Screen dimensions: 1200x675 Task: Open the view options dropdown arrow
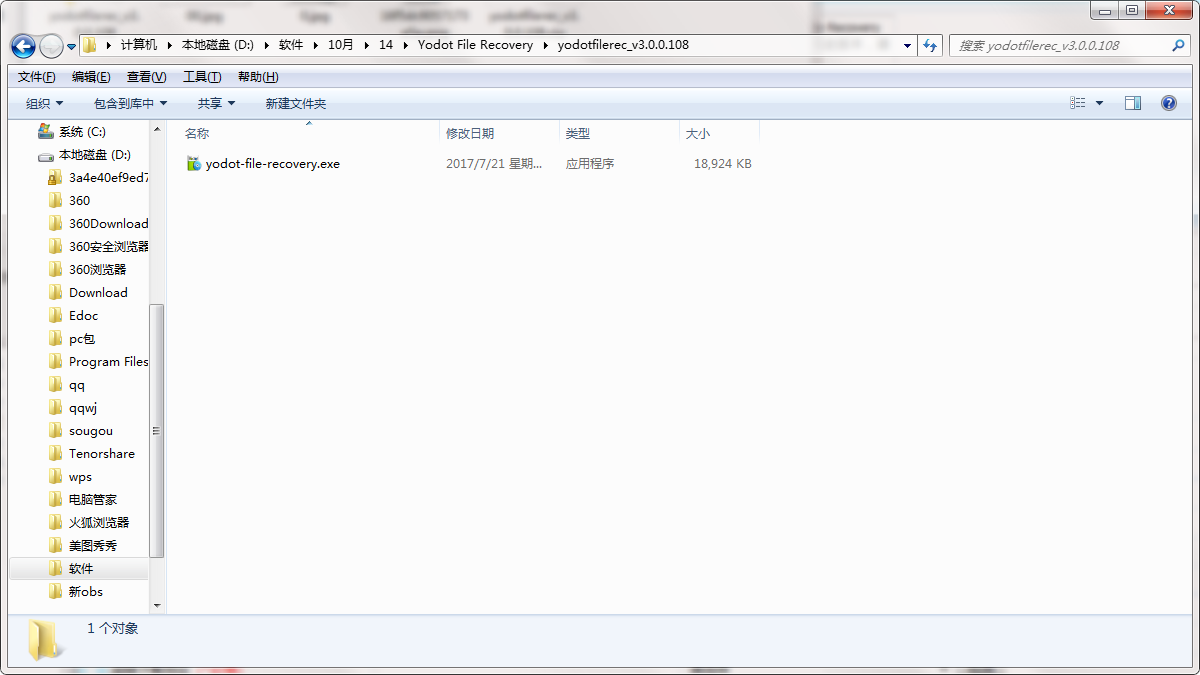pos(1100,103)
